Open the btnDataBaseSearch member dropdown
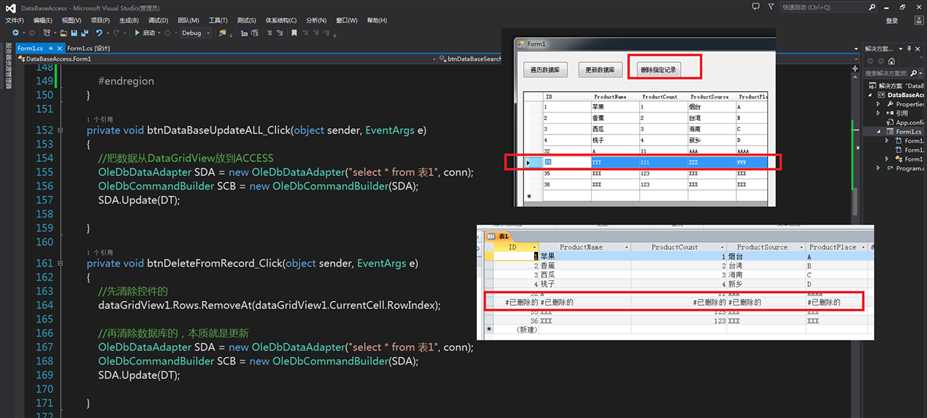 470,59
